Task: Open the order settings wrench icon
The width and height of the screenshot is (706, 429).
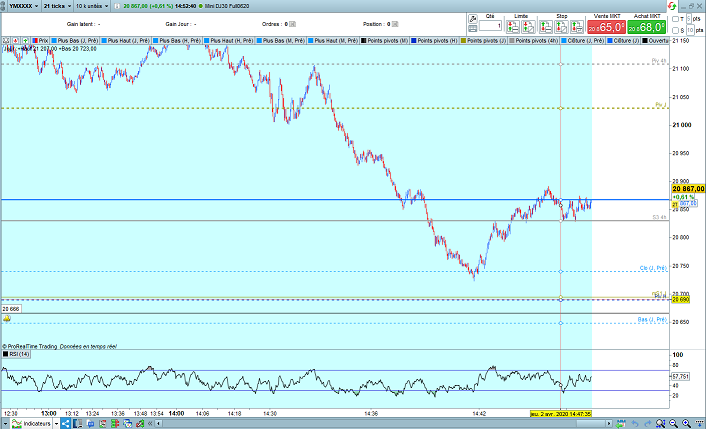Action: [473, 19]
